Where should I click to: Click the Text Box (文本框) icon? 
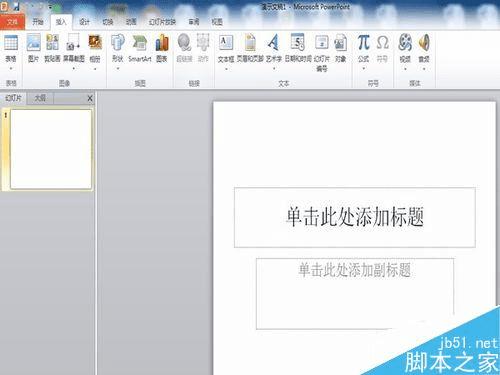(x=226, y=43)
